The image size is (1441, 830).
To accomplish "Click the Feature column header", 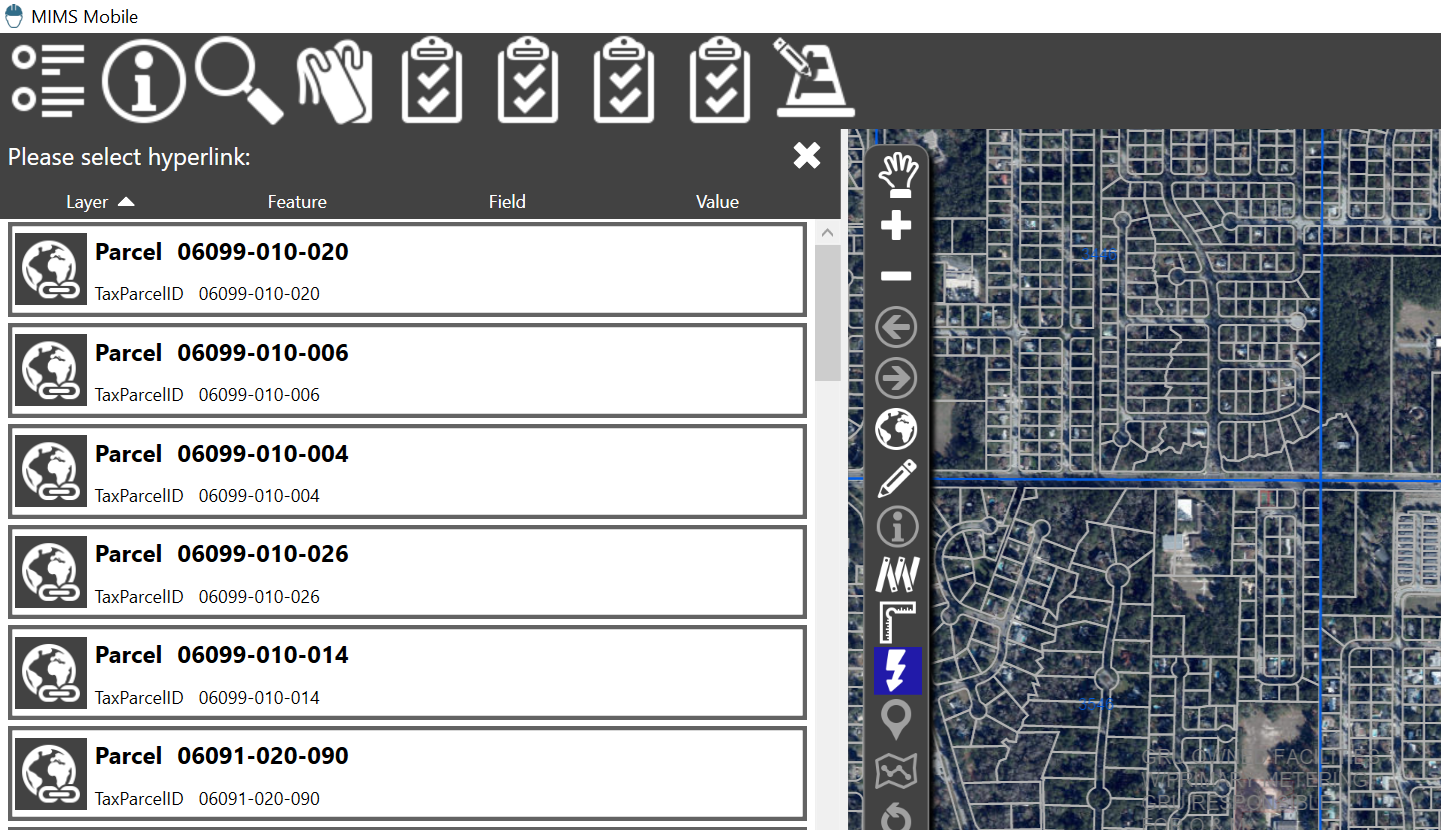I will (297, 202).
